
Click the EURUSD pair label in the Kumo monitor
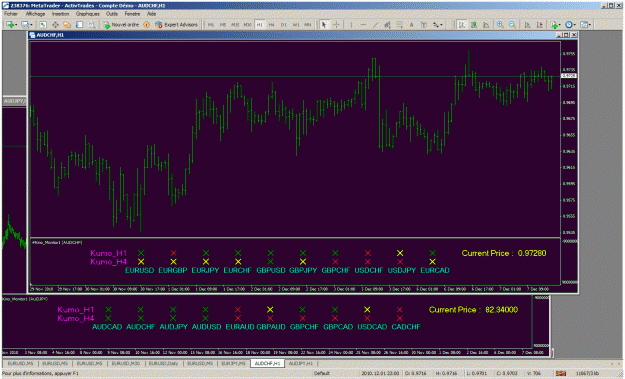[140, 270]
